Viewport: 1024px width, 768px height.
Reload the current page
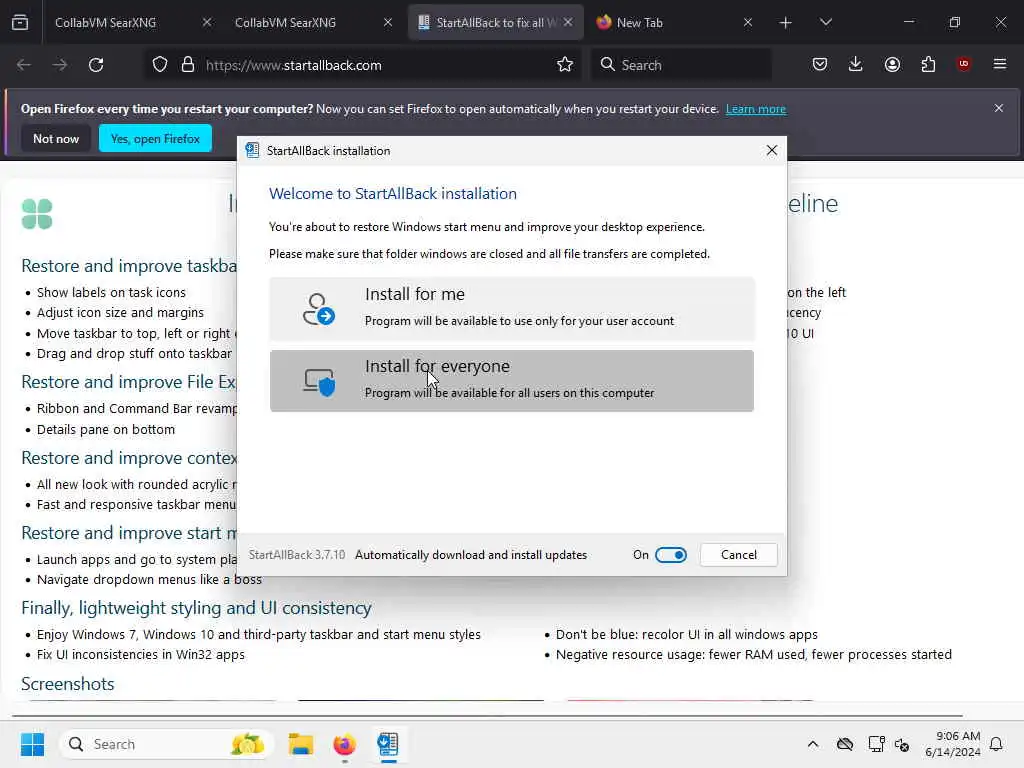[x=96, y=65]
